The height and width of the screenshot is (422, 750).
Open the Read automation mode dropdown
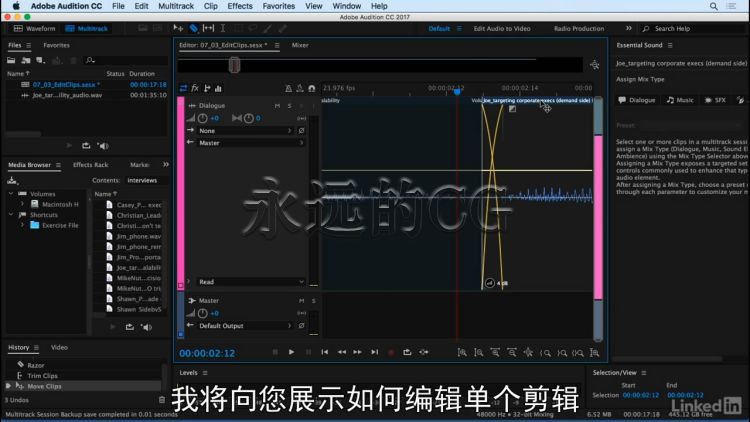pos(251,282)
